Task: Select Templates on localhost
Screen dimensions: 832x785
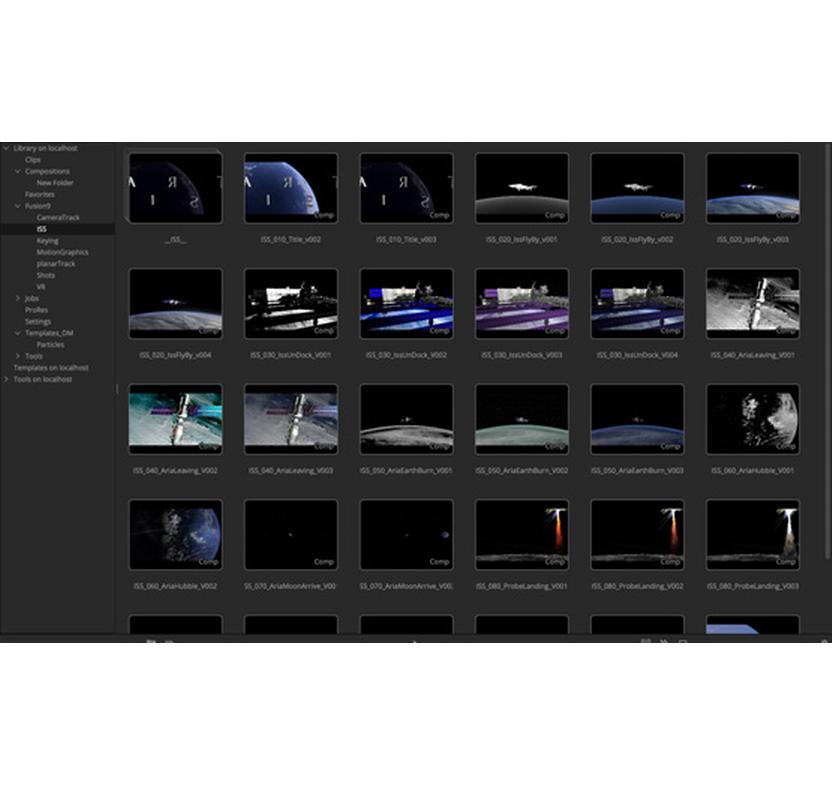Action: (x=51, y=368)
